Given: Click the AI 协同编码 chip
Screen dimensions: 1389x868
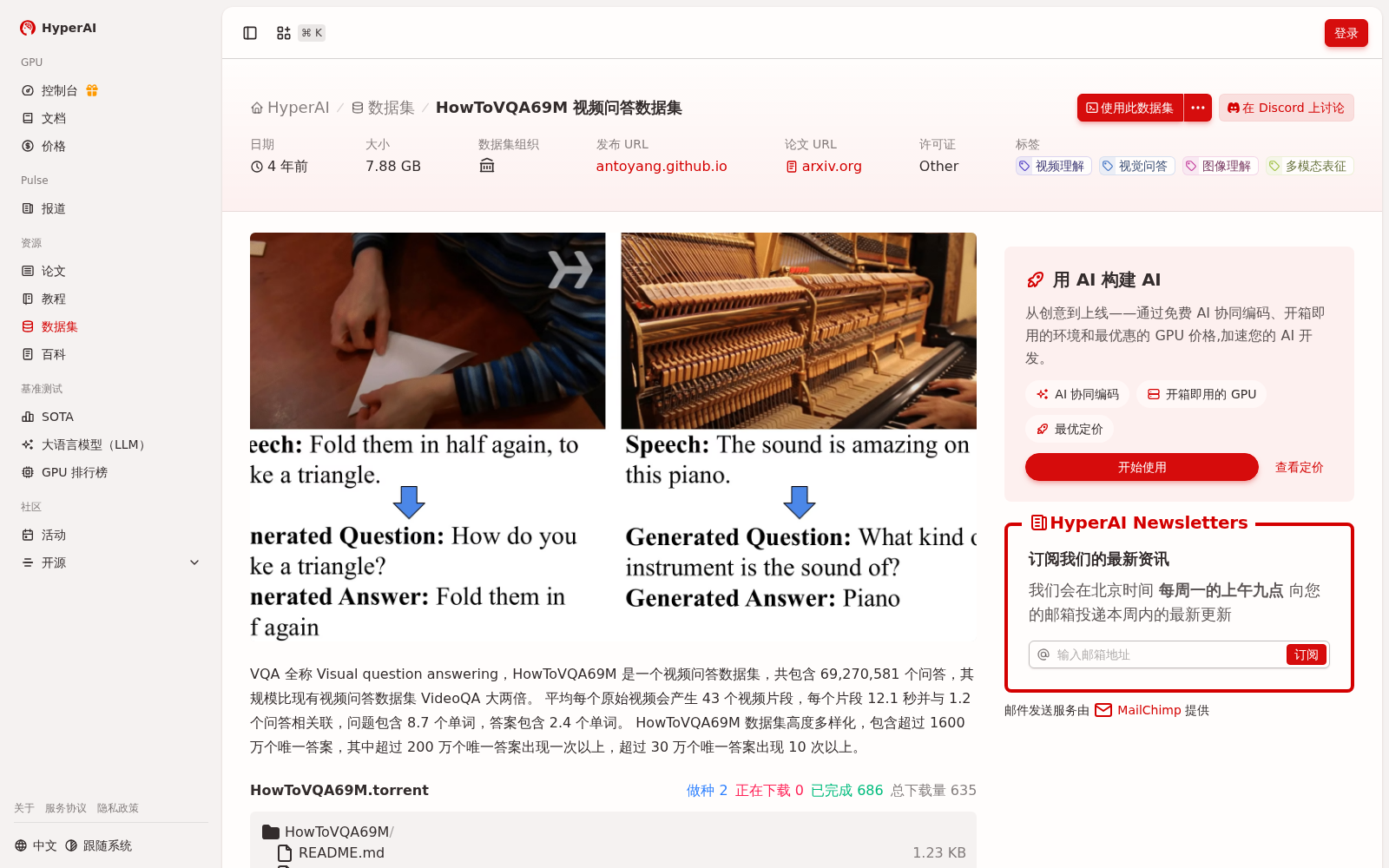Looking at the screenshot, I should tap(1077, 394).
